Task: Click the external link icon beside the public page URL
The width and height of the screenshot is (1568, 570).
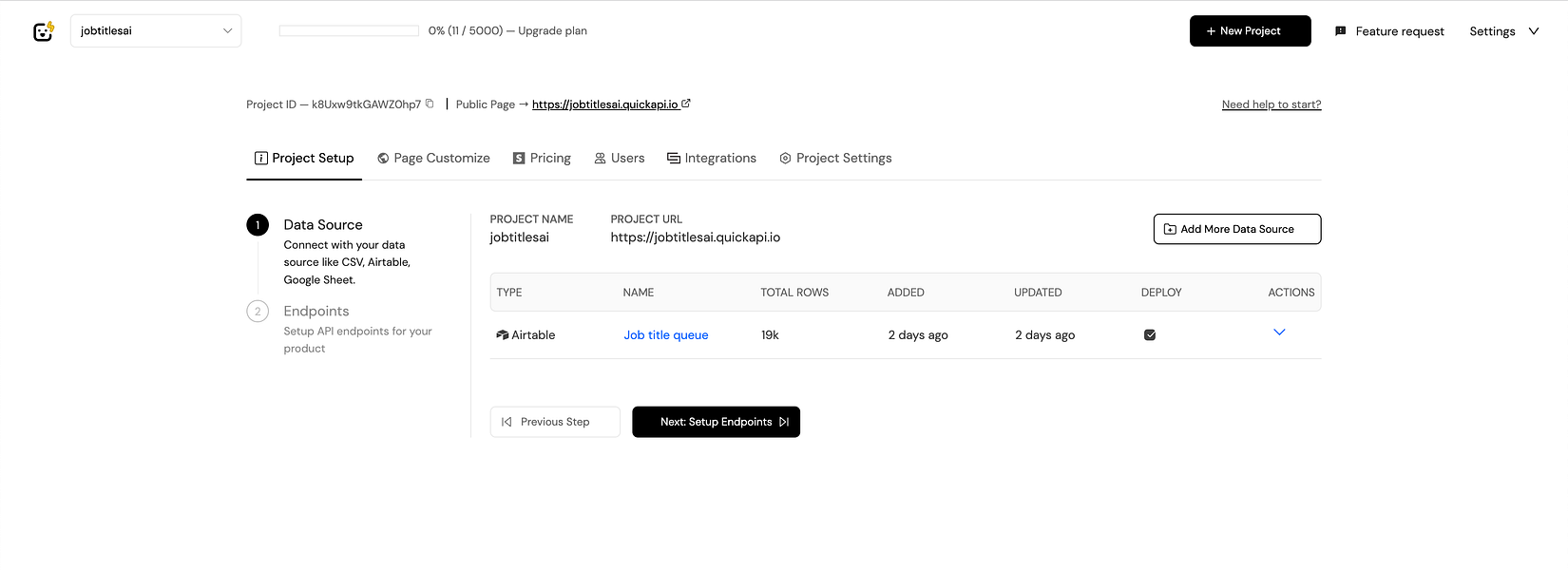Action: click(686, 104)
